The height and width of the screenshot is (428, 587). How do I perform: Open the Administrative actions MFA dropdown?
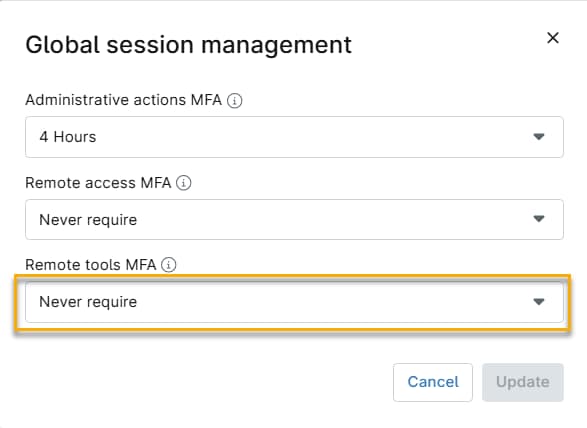click(294, 137)
